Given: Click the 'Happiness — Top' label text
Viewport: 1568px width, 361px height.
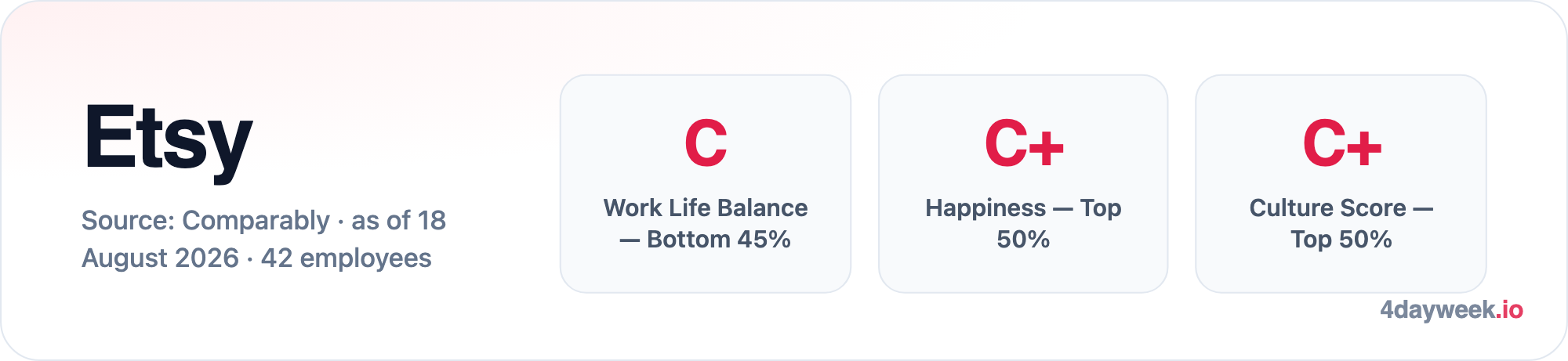Looking at the screenshot, I should pos(1023,208).
